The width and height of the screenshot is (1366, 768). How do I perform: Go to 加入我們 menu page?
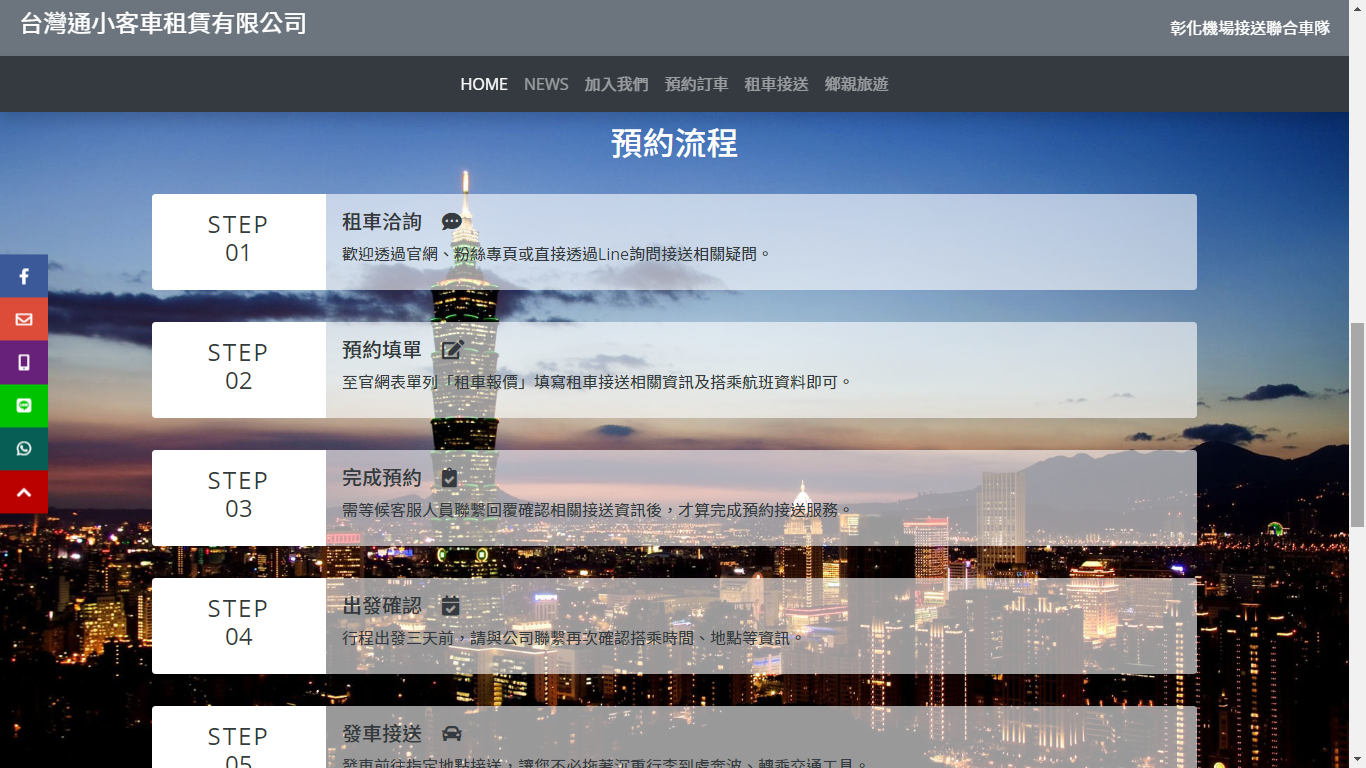[x=616, y=84]
